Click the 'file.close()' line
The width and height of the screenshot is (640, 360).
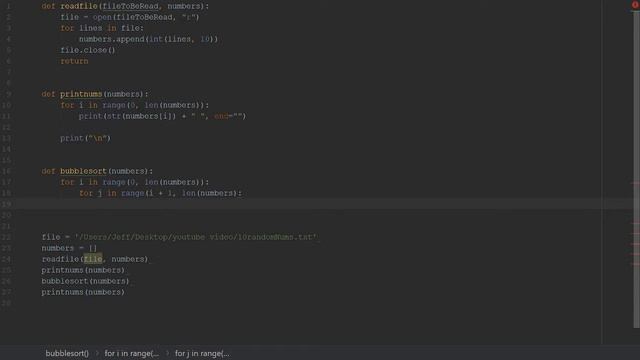coord(88,50)
